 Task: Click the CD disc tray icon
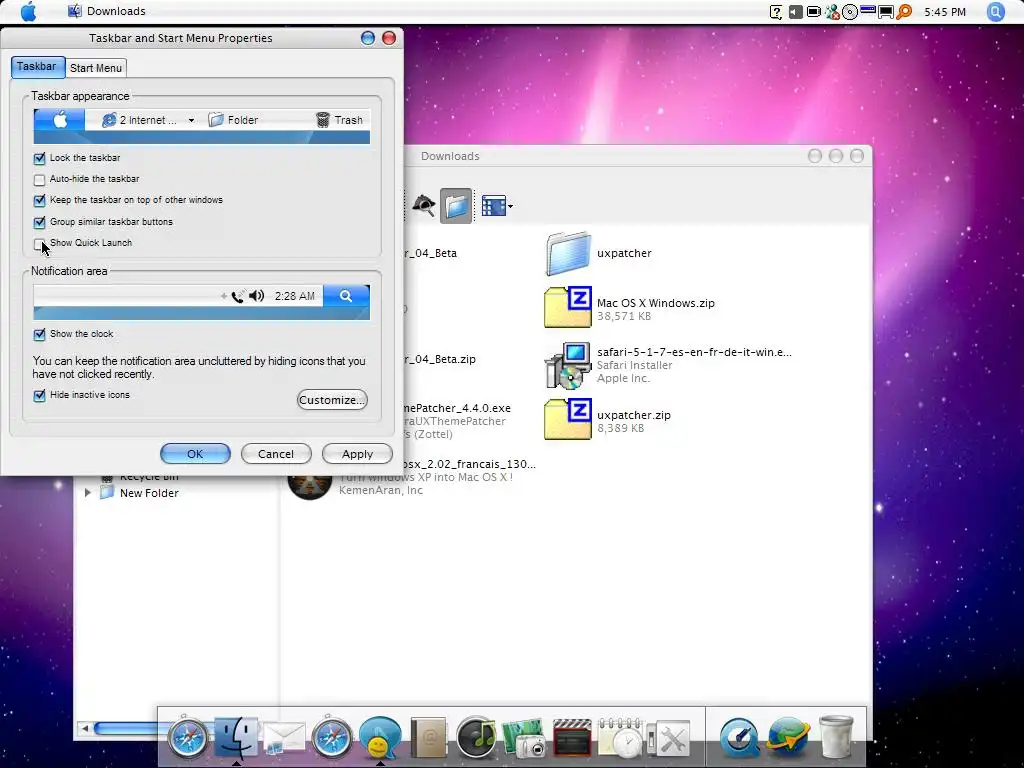(x=850, y=12)
